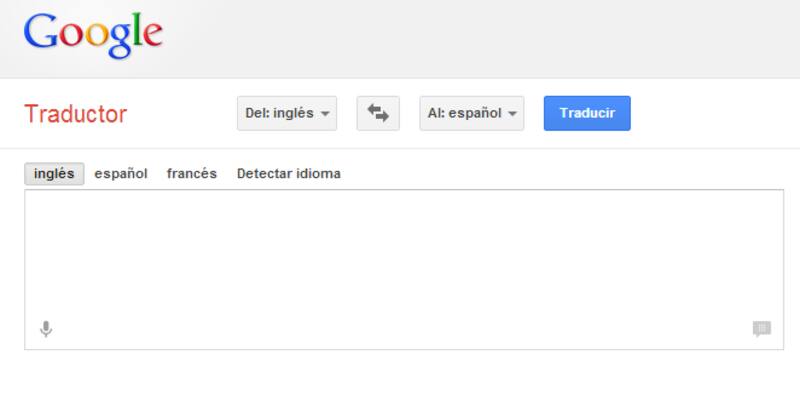The height and width of the screenshot is (406, 800).
Task: Click the Google logo
Action: pos(93,35)
